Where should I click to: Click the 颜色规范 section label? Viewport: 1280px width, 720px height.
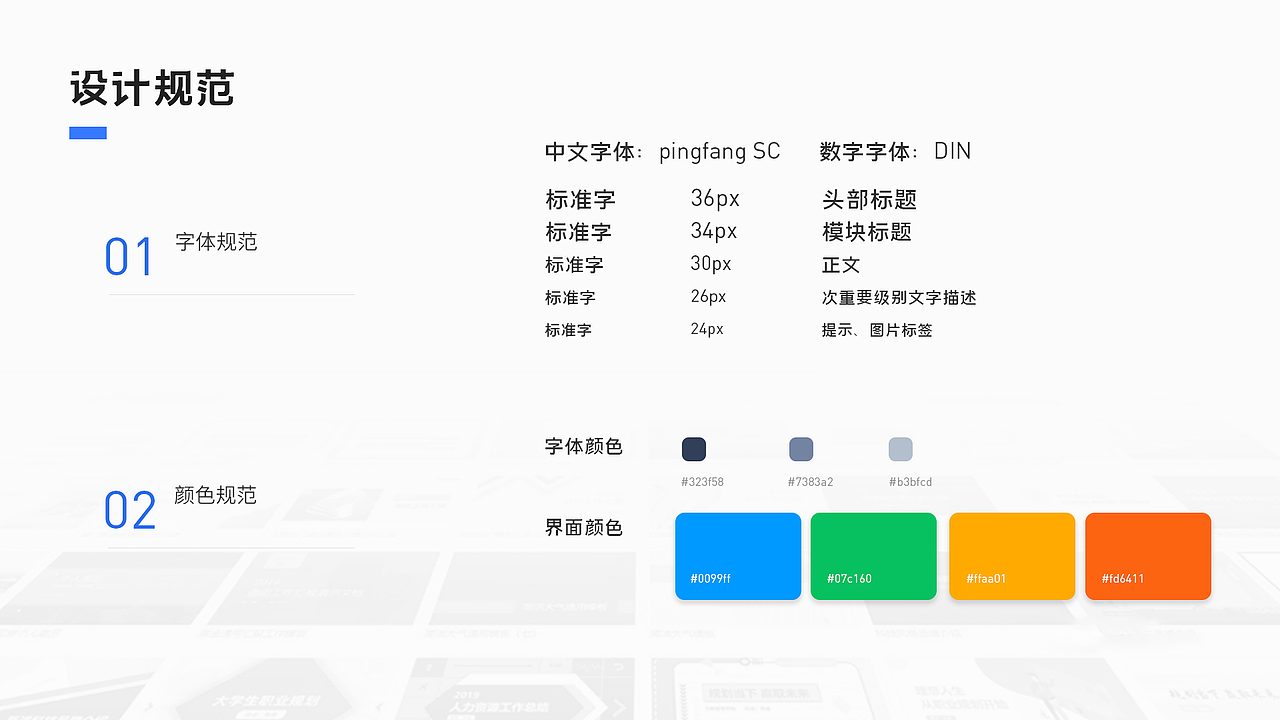click(216, 495)
